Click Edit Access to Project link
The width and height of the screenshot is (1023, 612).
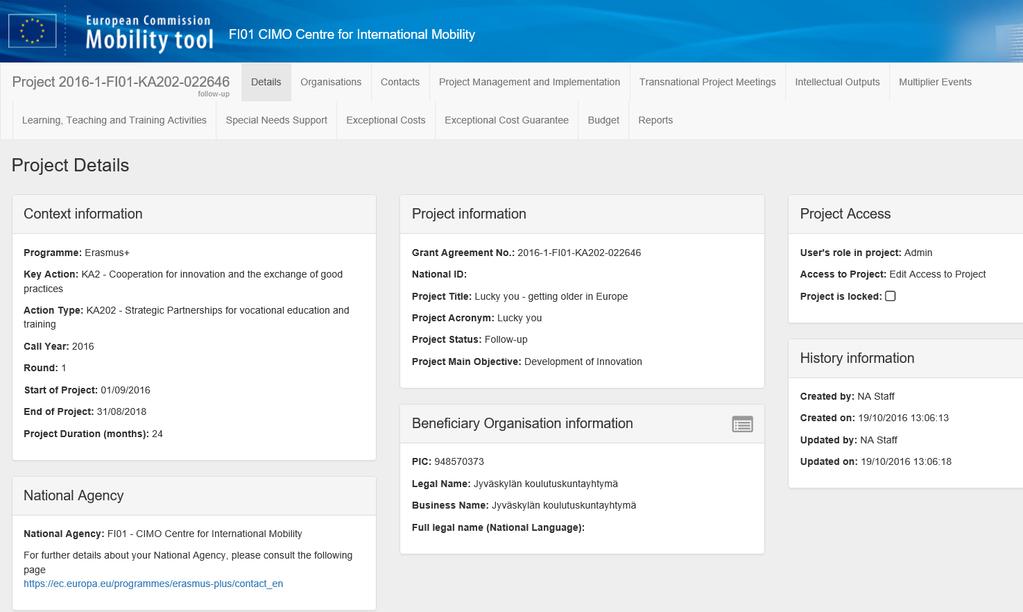tap(938, 275)
